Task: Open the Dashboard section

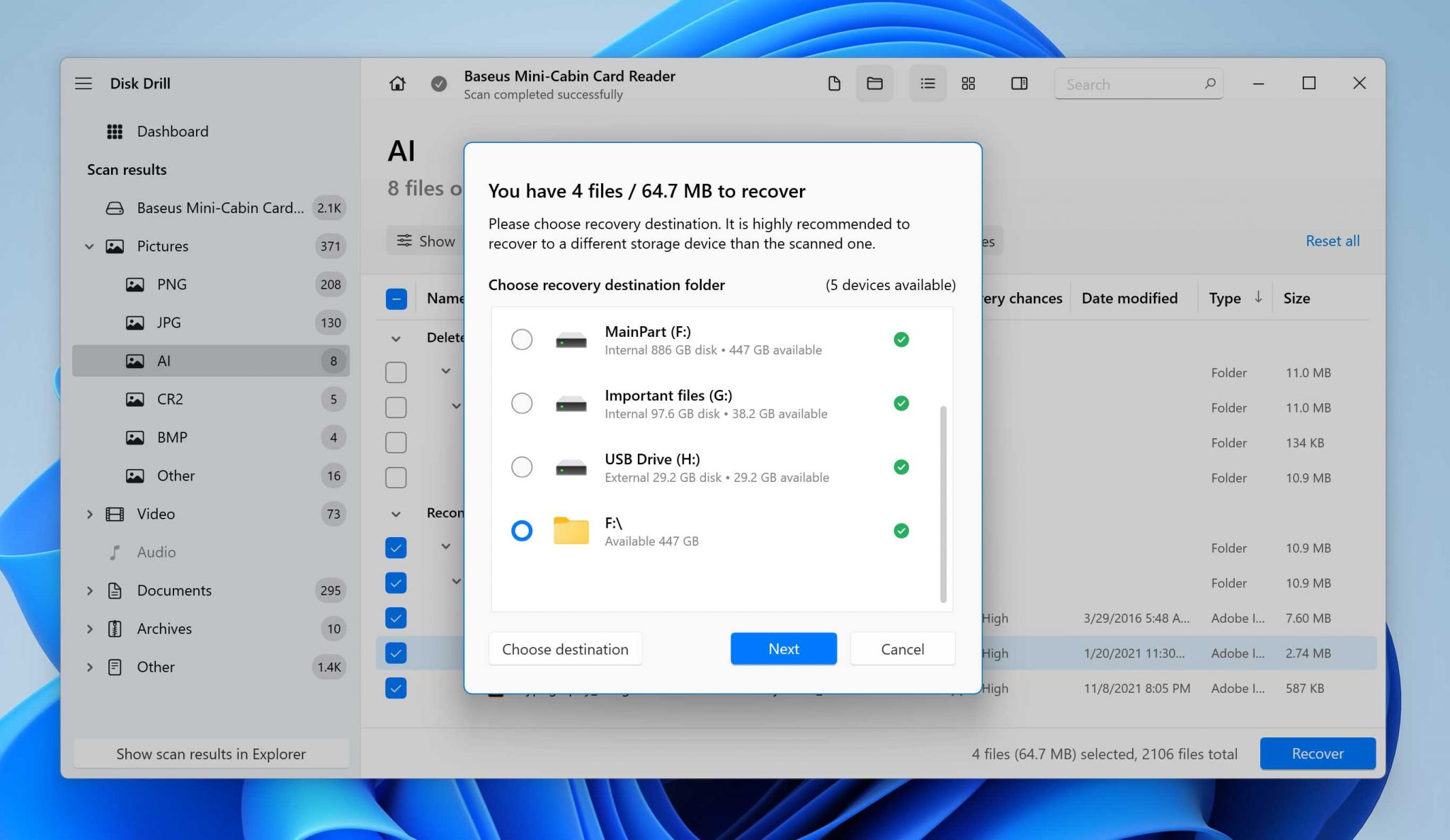Action: pyautogui.click(x=172, y=131)
